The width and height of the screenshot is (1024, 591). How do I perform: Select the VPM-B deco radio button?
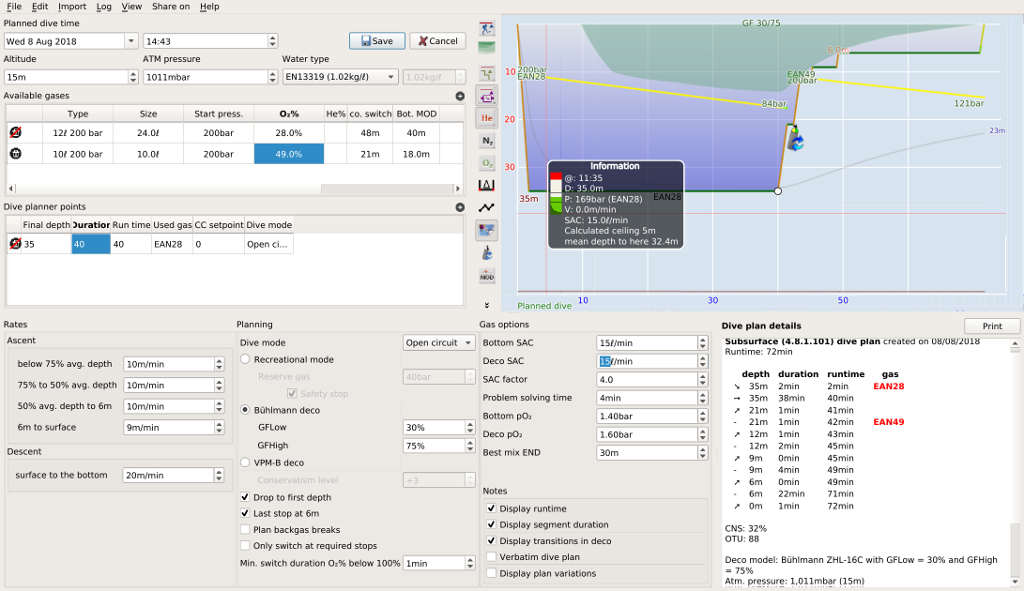(x=243, y=461)
